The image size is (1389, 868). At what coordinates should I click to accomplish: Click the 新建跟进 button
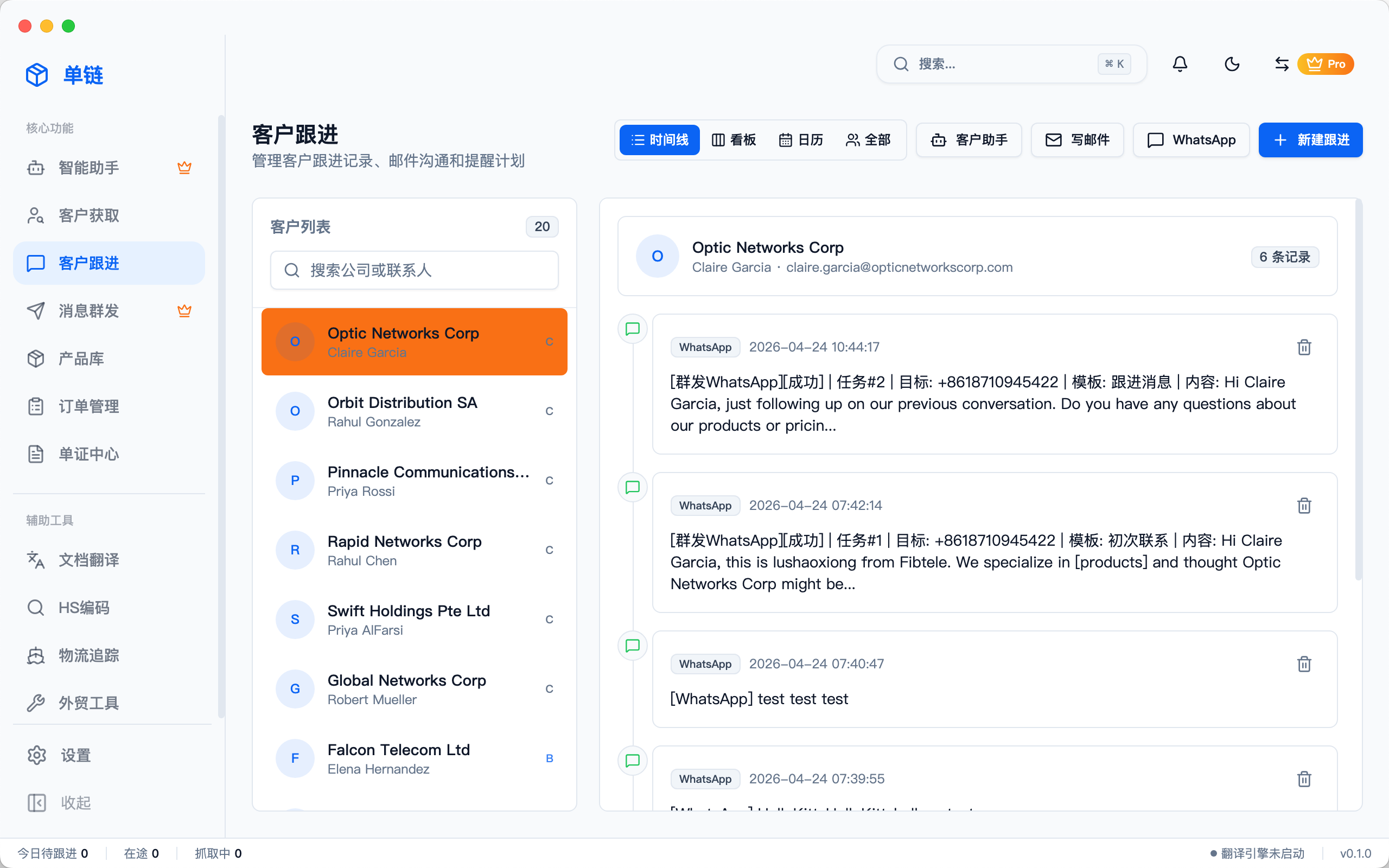click(1310, 140)
